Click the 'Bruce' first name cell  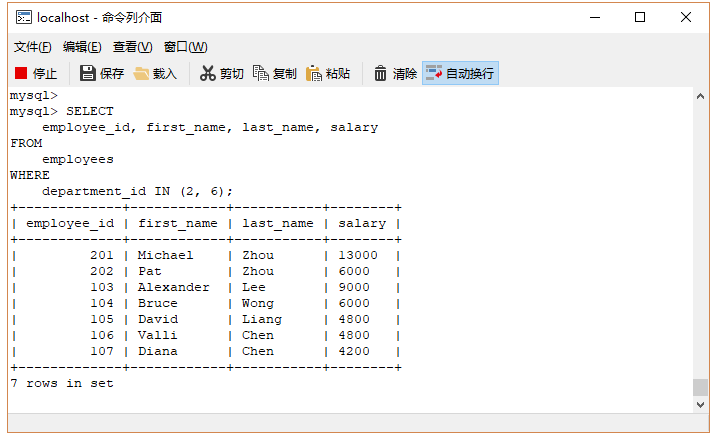[158, 303]
